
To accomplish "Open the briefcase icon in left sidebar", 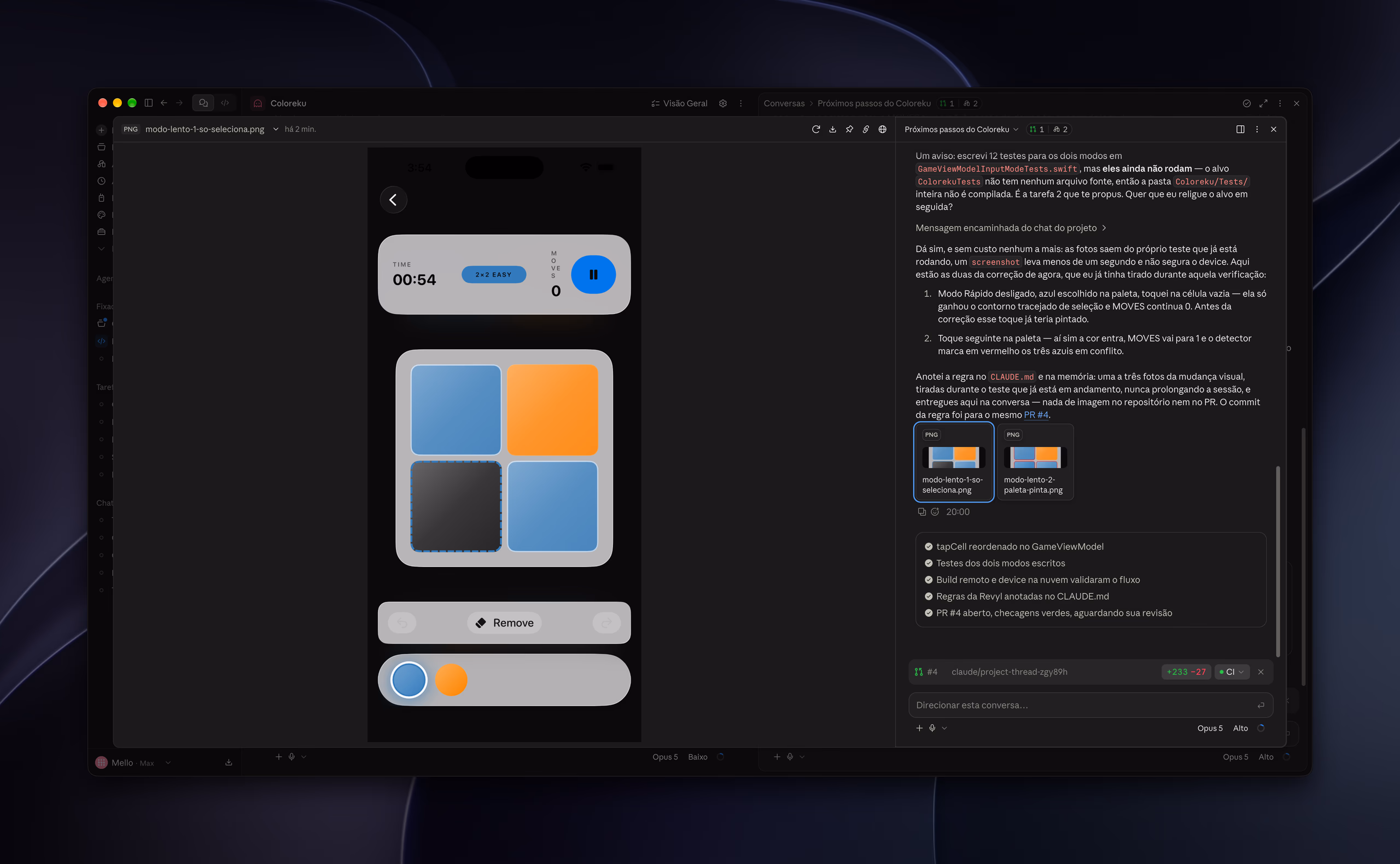I will pyautogui.click(x=101, y=232).
